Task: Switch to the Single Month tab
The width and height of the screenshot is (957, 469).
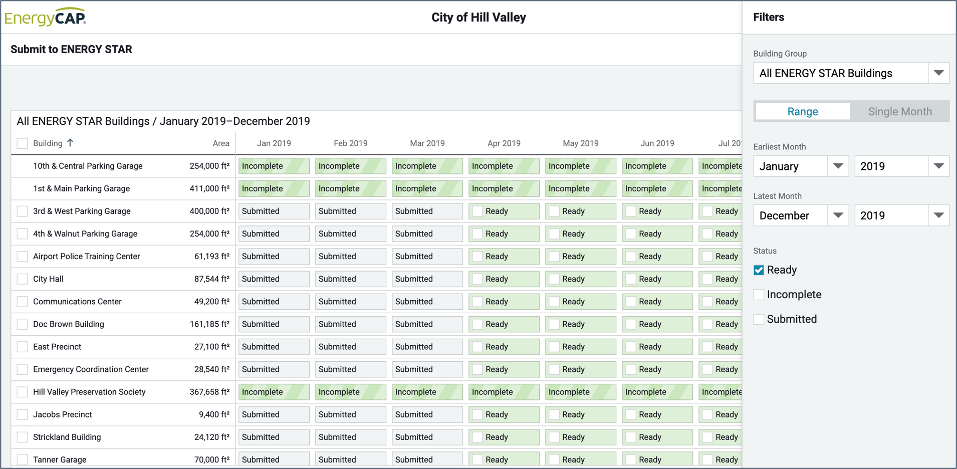Action: (x=899, y=111)
